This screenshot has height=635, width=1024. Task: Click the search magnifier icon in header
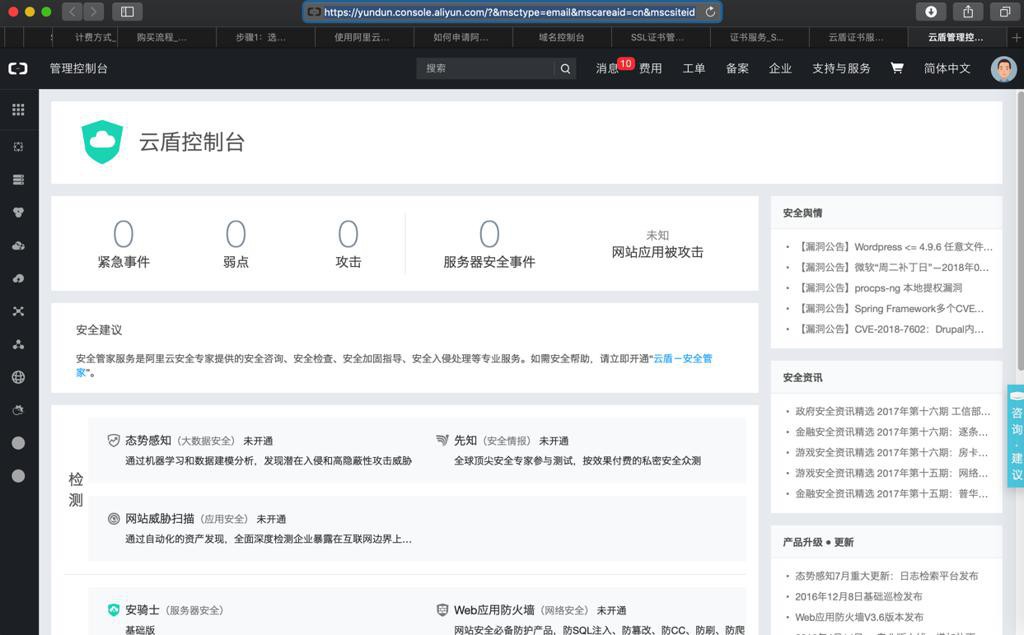tap(565, 69)
